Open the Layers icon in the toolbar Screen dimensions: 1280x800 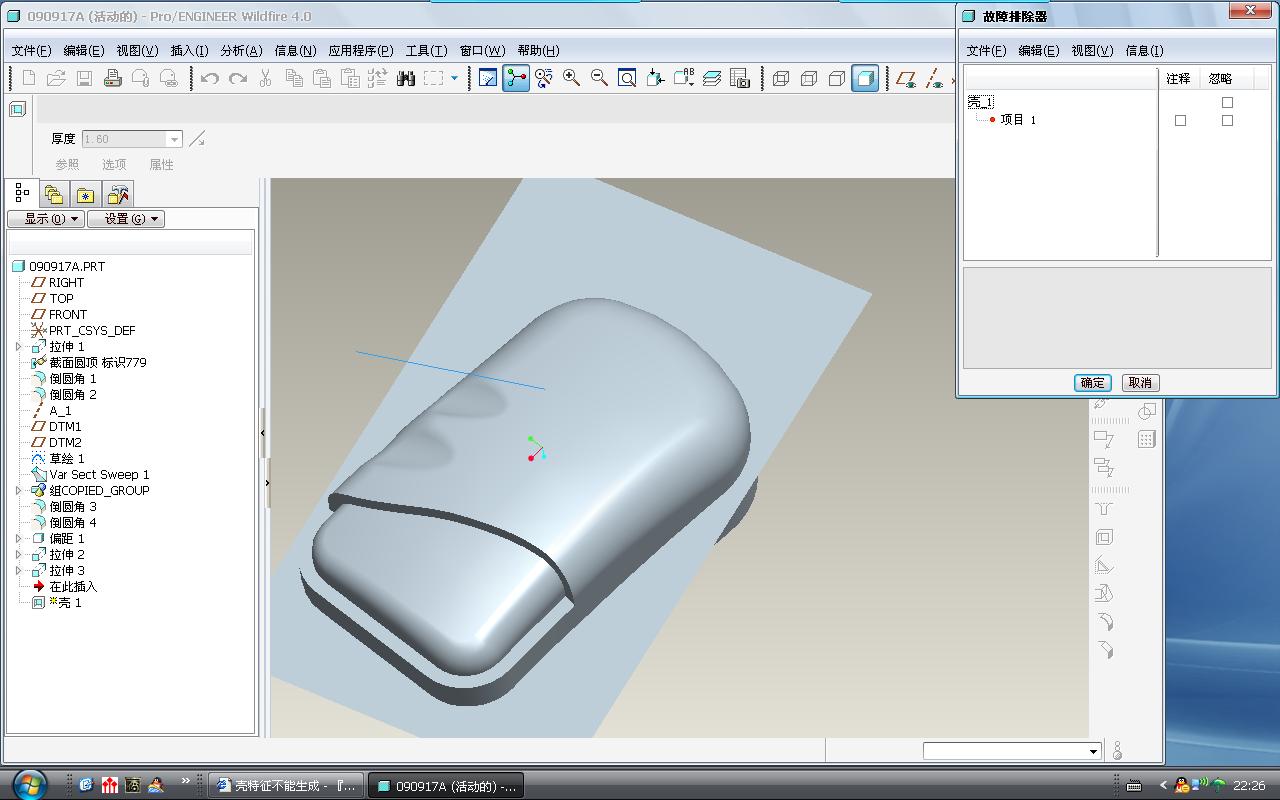tap(712, 78)
